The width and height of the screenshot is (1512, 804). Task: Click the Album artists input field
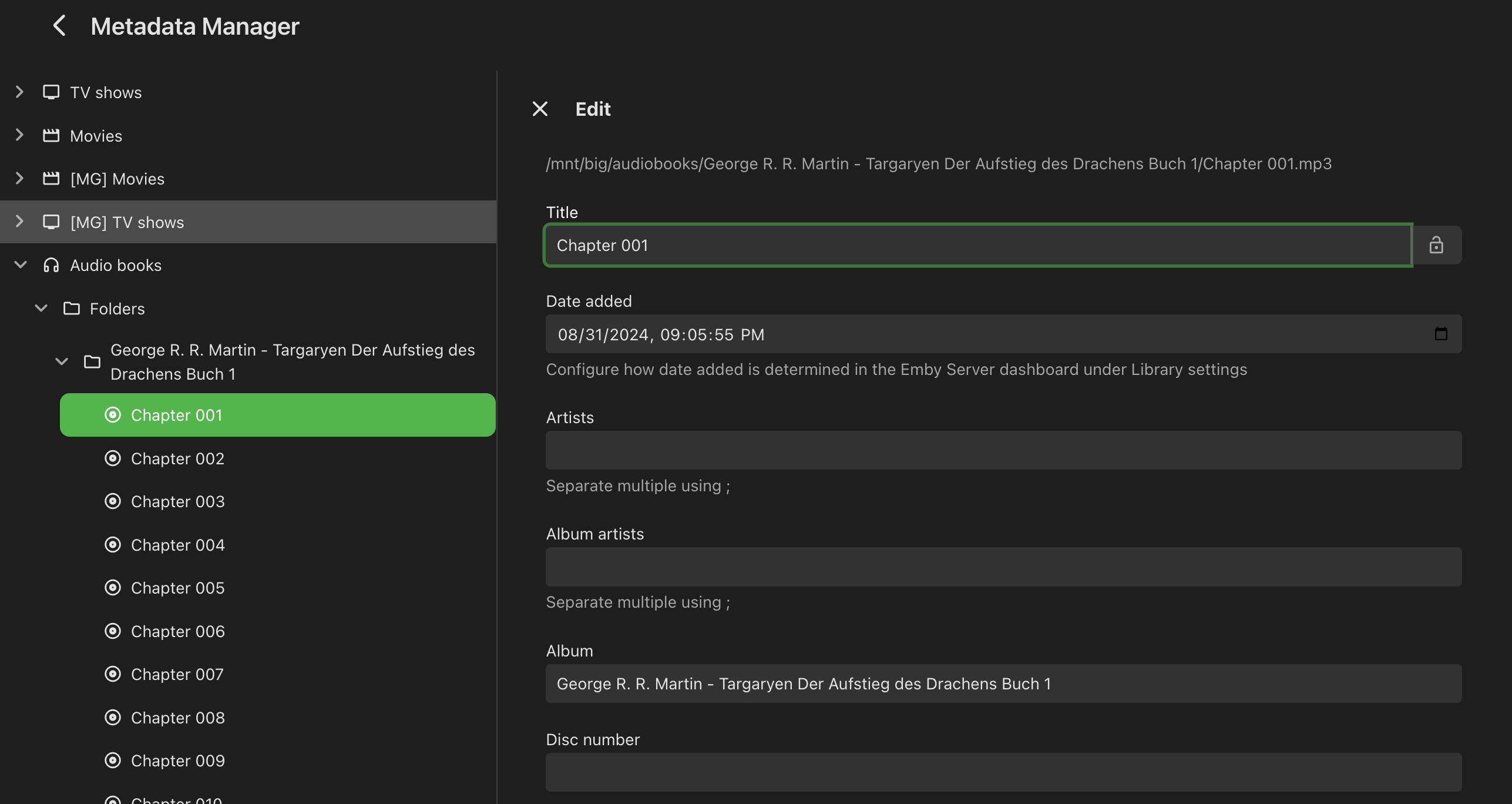[1003, 567]
